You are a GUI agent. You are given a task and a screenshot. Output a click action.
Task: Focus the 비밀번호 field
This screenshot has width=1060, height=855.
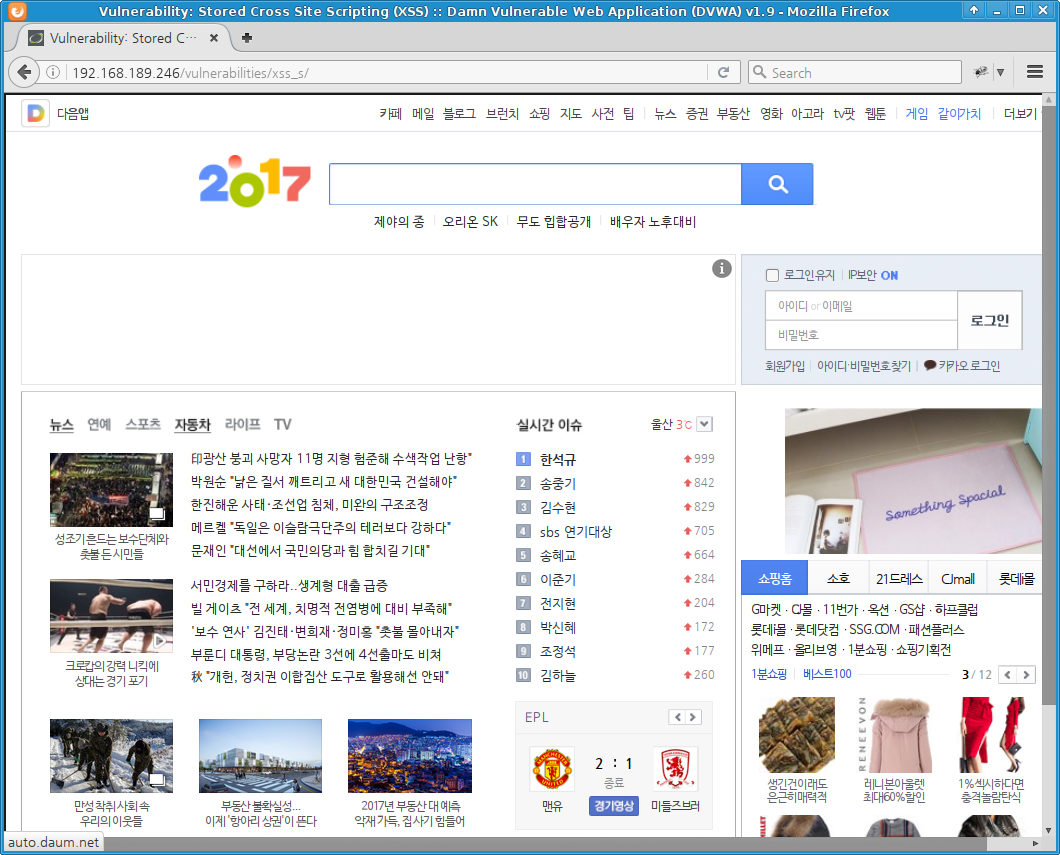coord(861,335)
